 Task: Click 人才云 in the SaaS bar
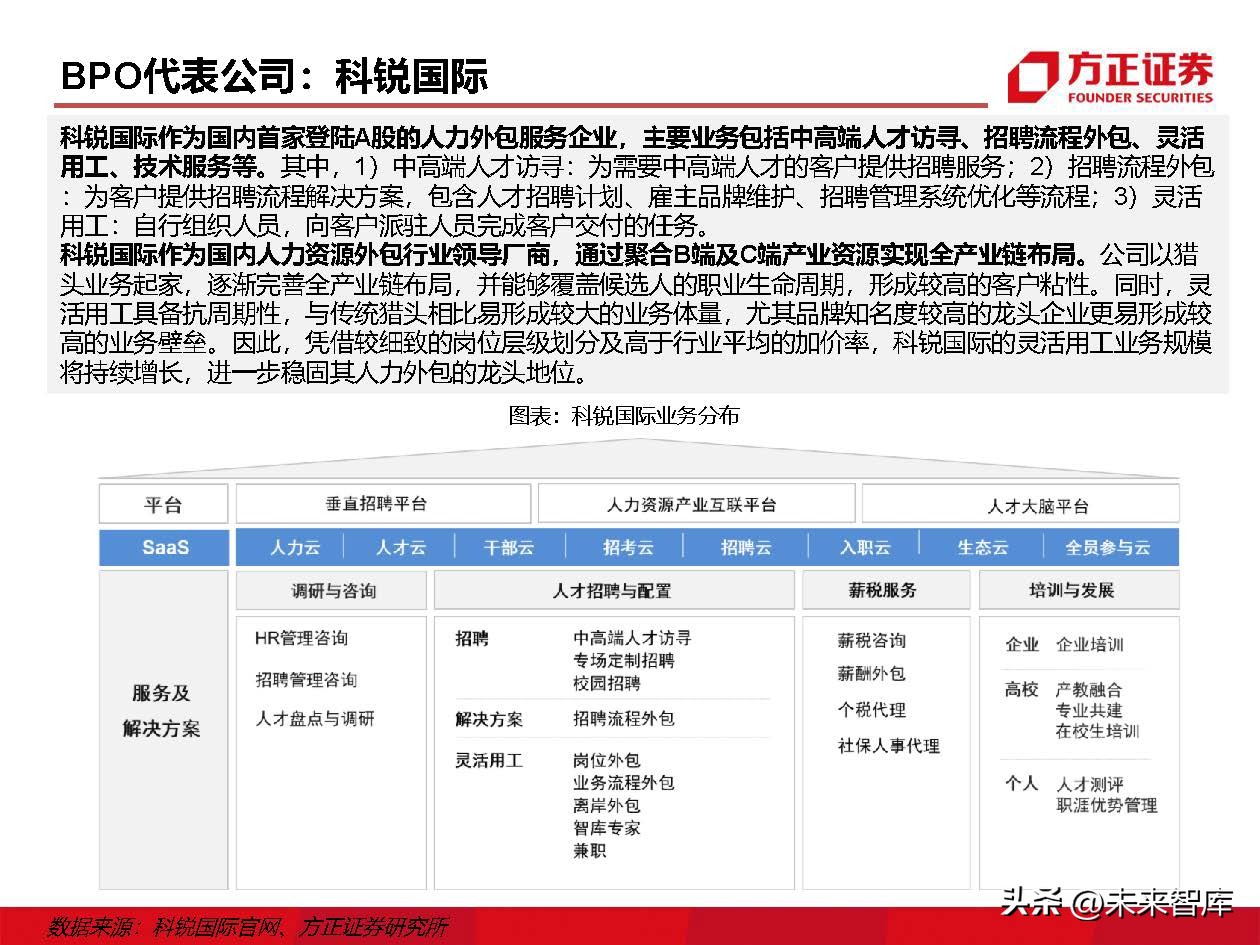point(401,548)
